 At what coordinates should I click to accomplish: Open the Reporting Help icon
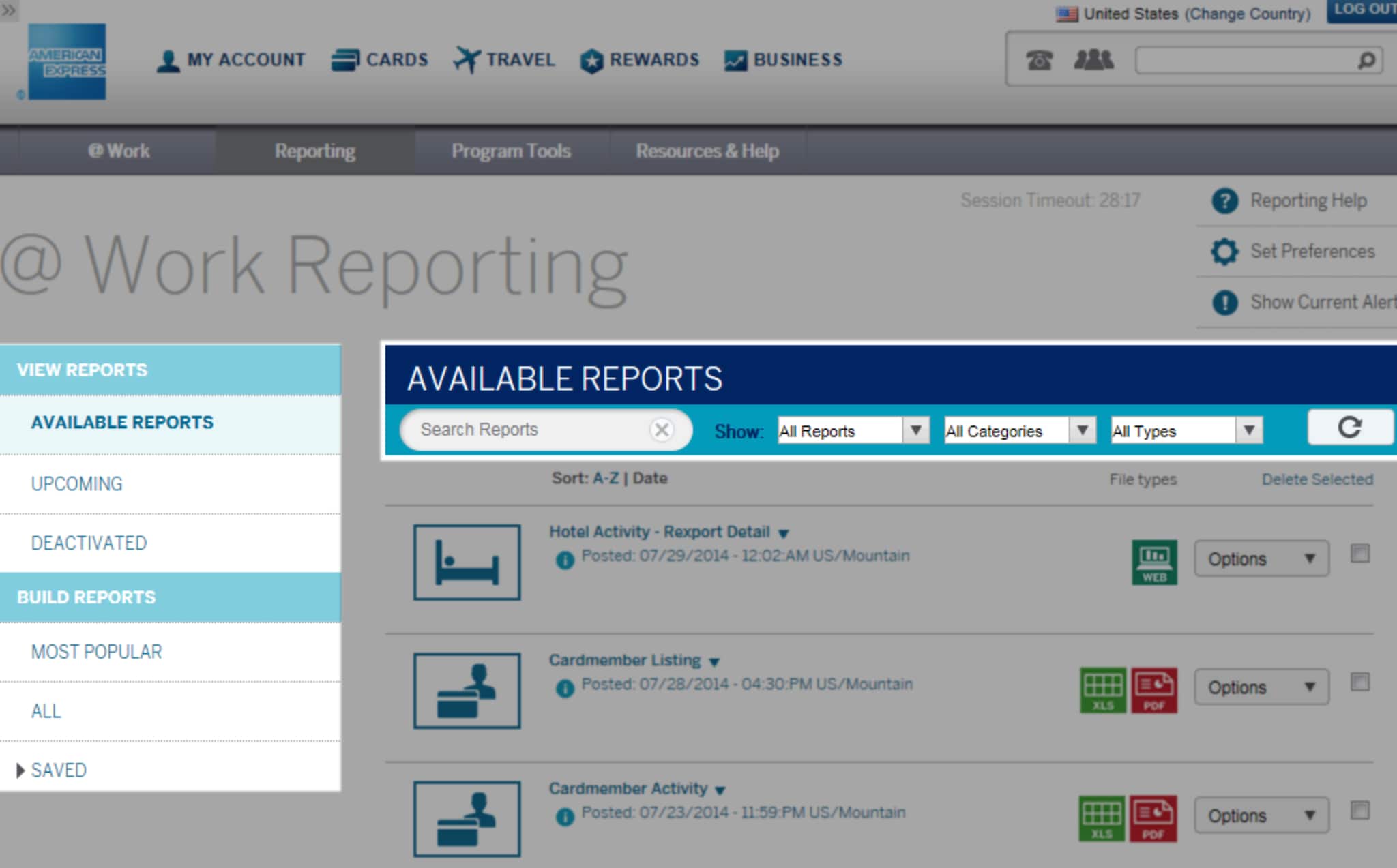1224,201
